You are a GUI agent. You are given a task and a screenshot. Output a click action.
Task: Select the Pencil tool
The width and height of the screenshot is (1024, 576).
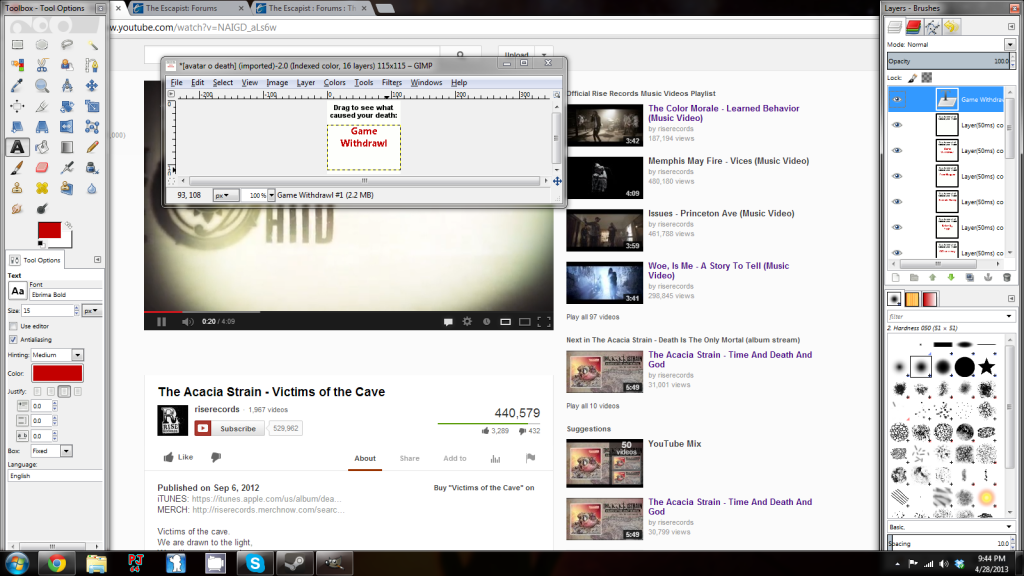pyautogui.click(x=92, y=147)
